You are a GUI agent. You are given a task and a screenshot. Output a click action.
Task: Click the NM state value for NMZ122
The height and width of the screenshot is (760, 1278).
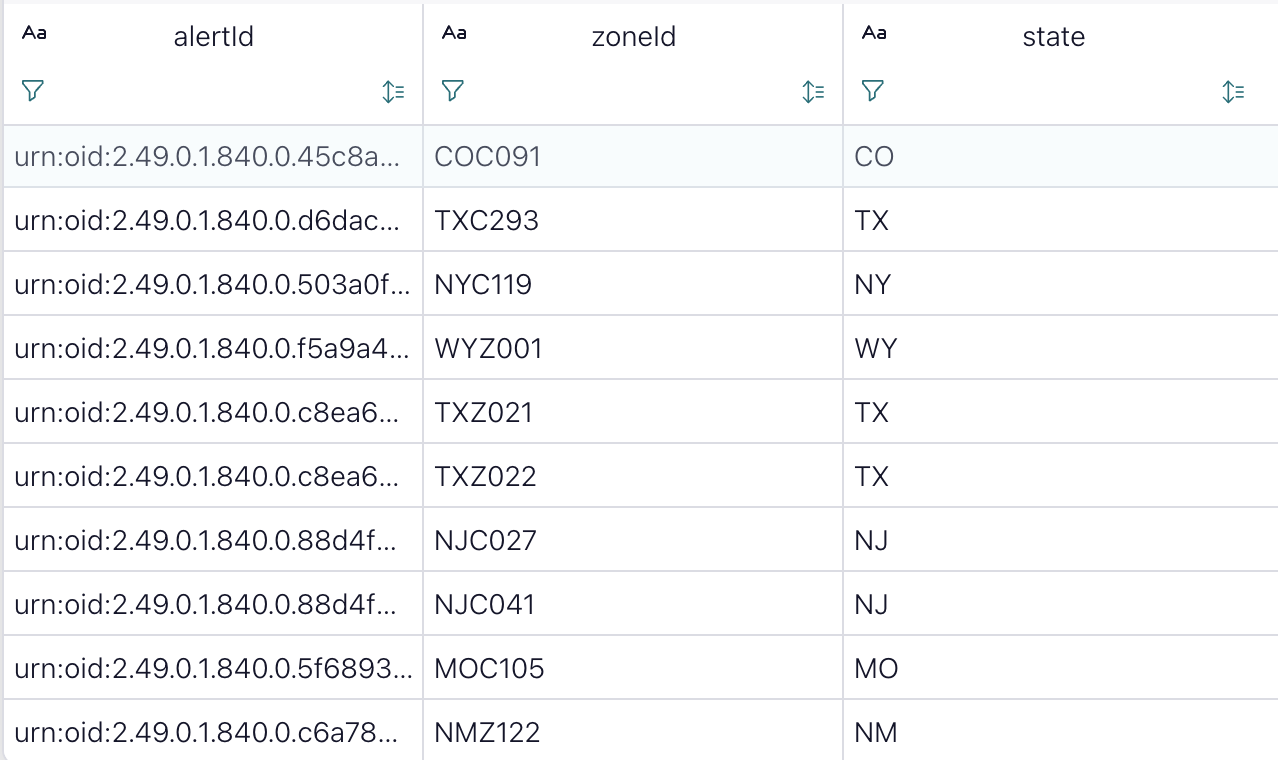876,732
